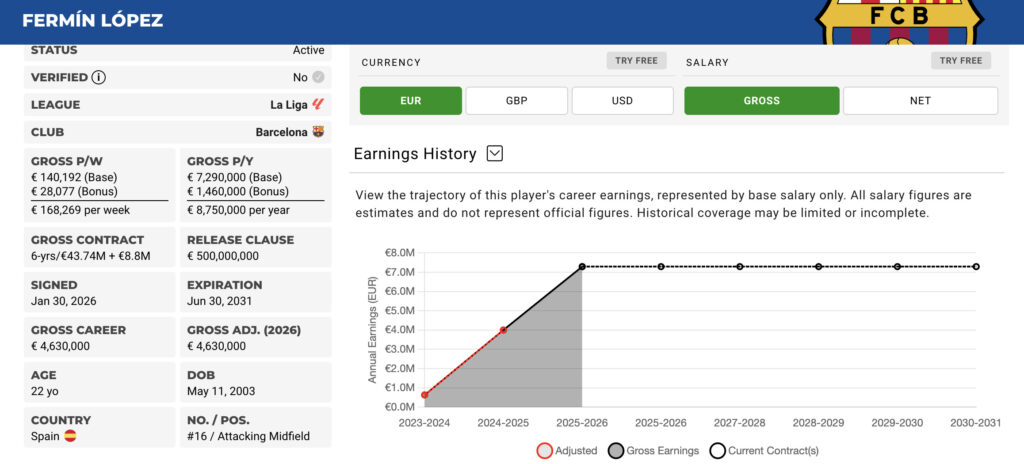The image size is (1024, 464).
Task: Switch salary view to NET
Action: click(x=920, y=101)
